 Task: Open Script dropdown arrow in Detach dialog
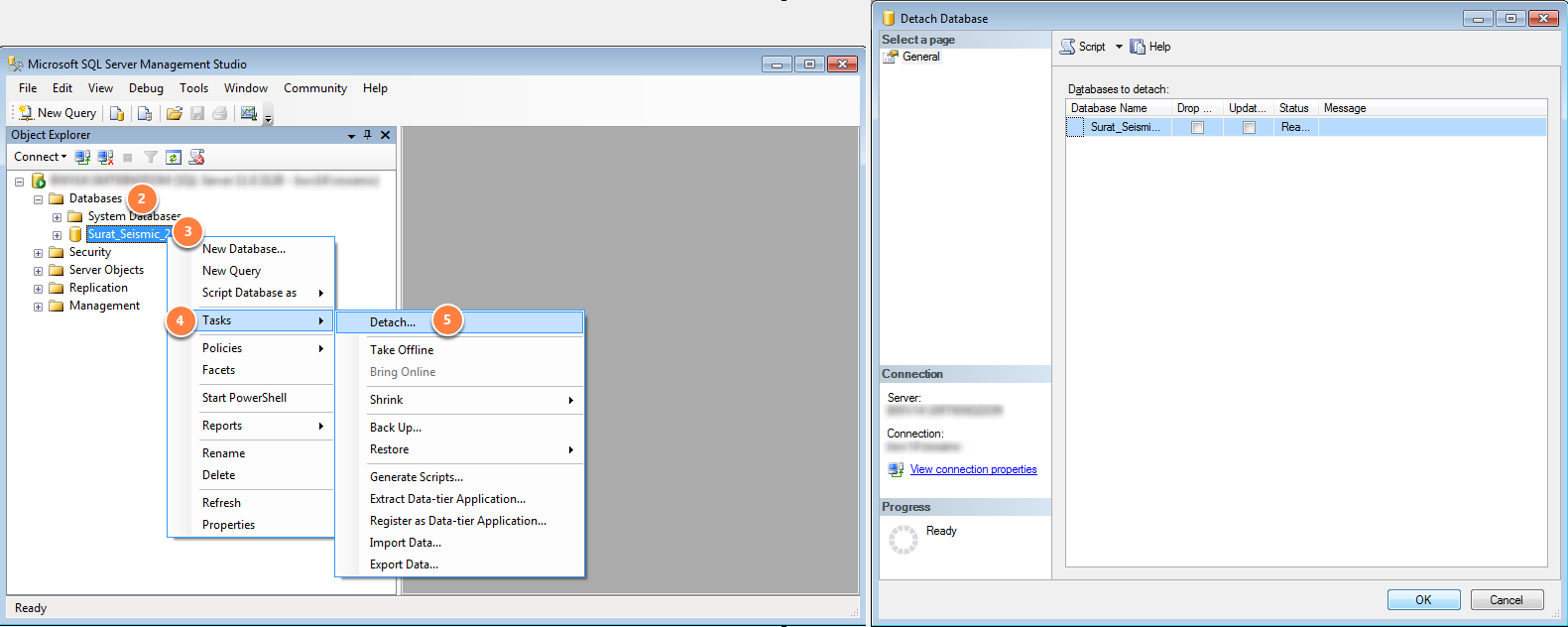click(1119, 47)
